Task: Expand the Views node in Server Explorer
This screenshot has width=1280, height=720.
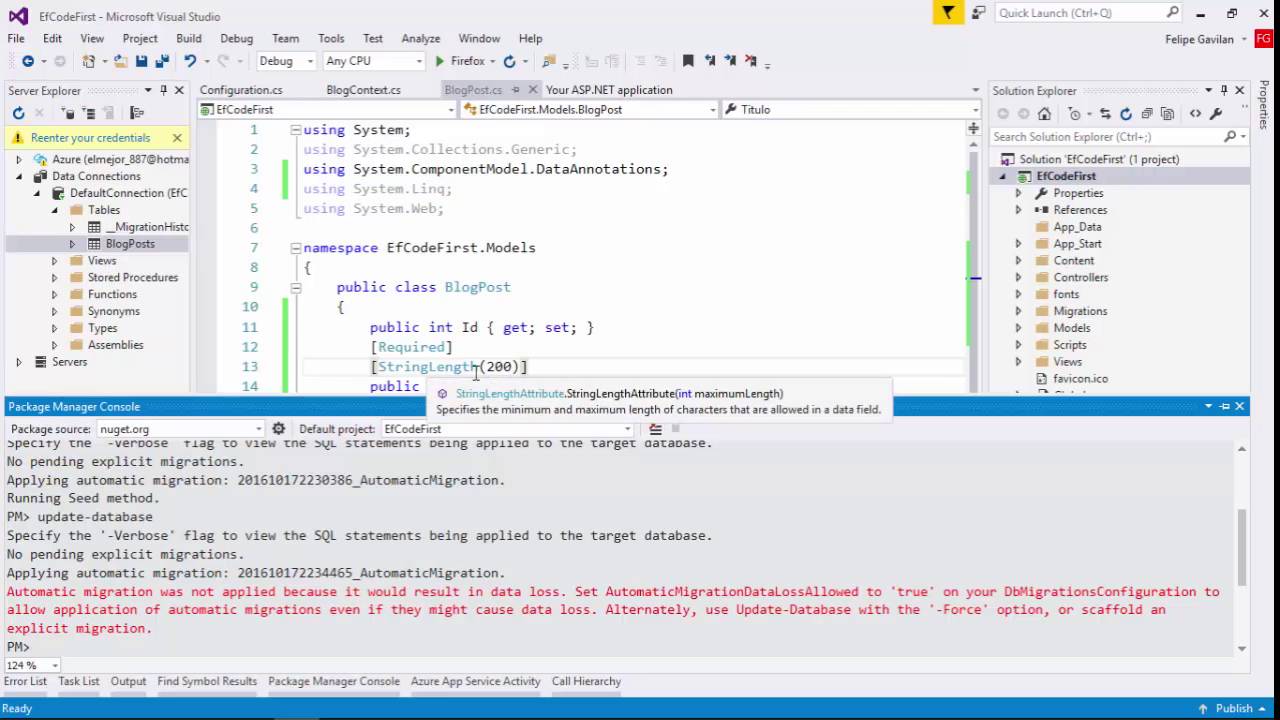Action: pos(55,261)
